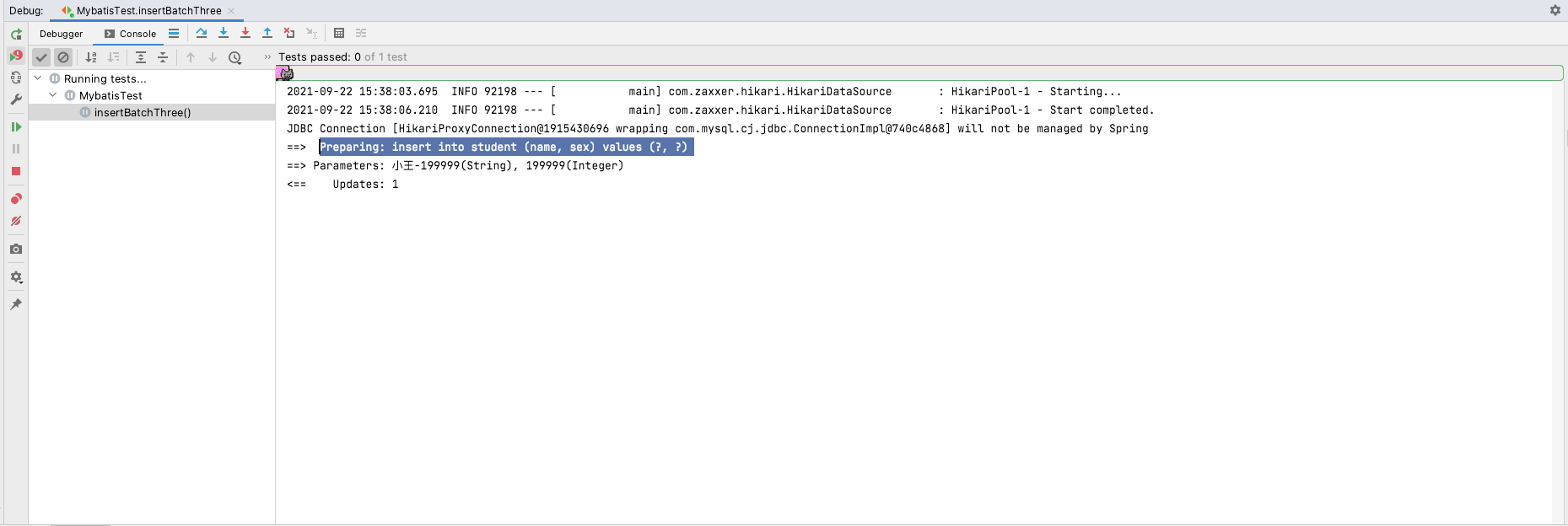Click the JDBC Connection log line

(718, 129)
